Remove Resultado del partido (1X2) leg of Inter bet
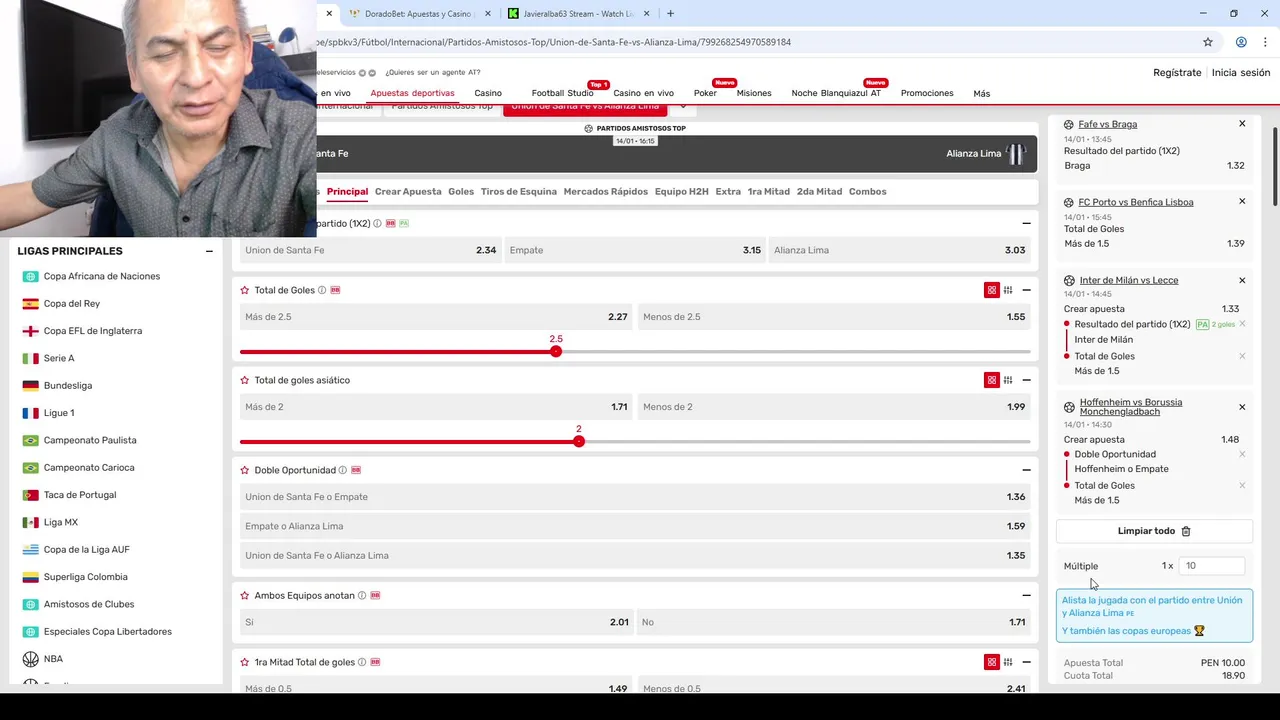1280x720 pixels. click(1242, 324)
